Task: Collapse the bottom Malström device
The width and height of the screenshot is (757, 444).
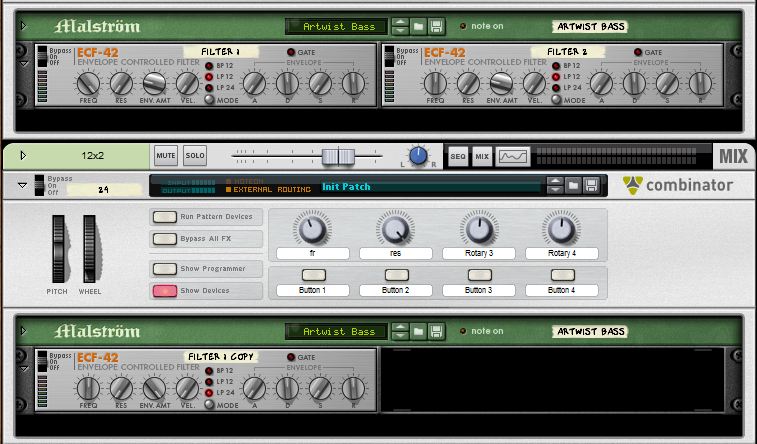Action: point(23,331)
